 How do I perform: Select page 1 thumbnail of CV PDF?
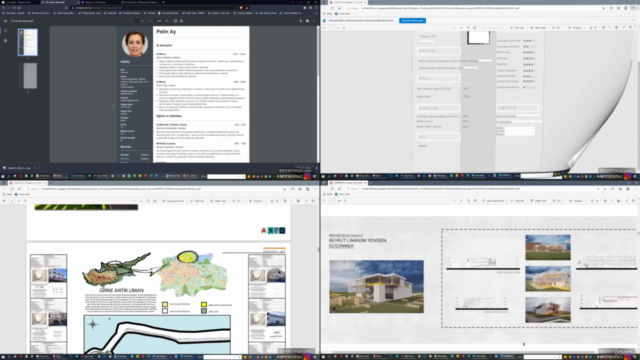pyautogui.click(x=28, y=42)
